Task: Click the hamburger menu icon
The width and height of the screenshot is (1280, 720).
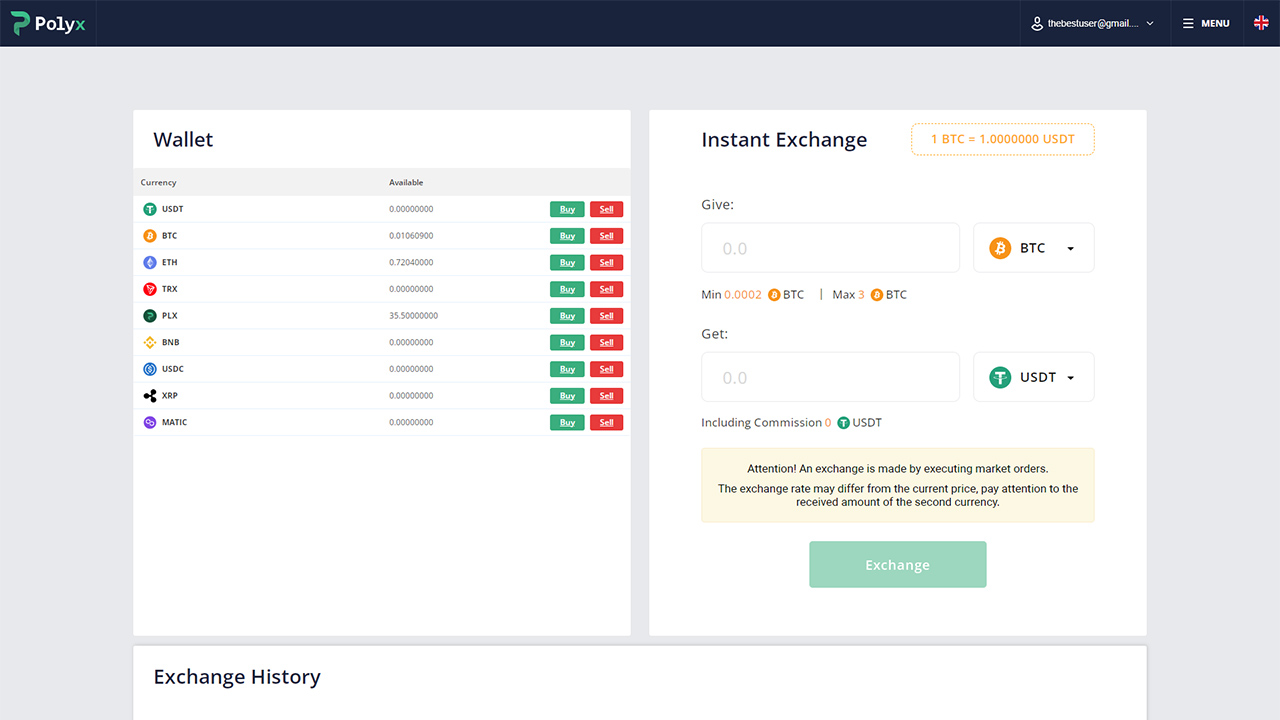Action: pos(1188,23)
